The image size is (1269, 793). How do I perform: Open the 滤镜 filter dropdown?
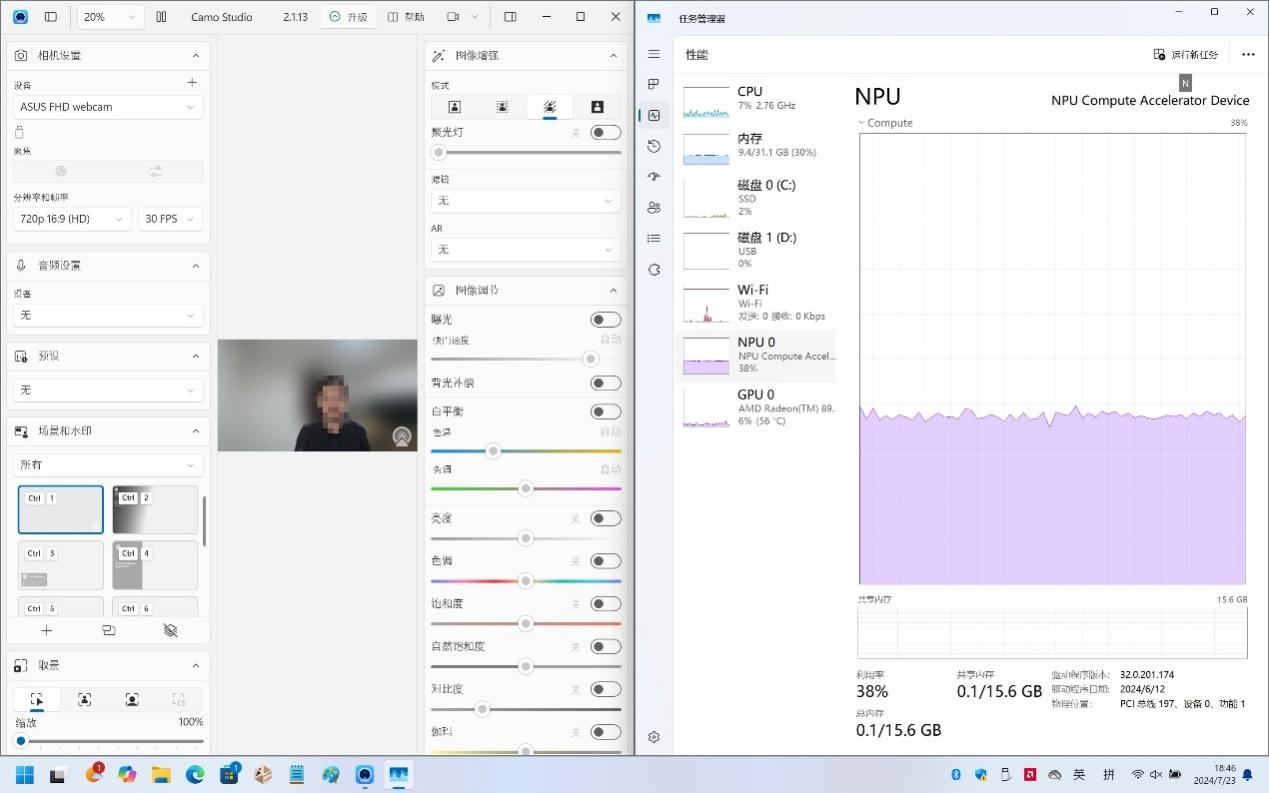click(x=526, y=201)
